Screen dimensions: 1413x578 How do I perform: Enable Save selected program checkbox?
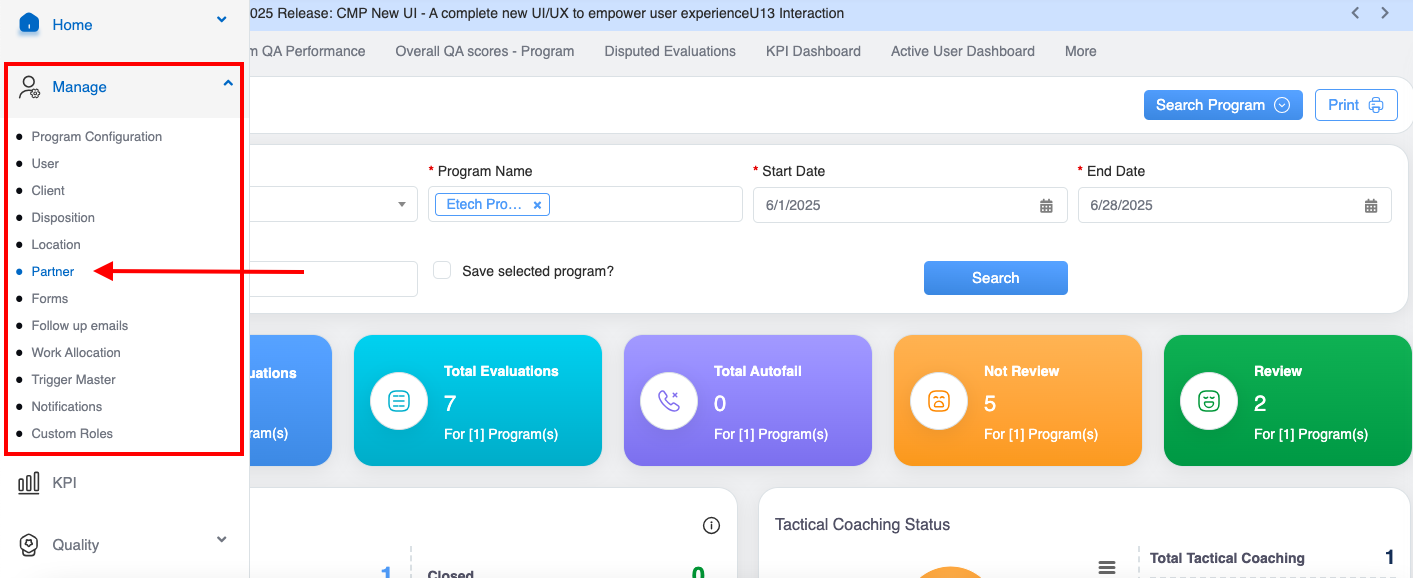point(442,270)
